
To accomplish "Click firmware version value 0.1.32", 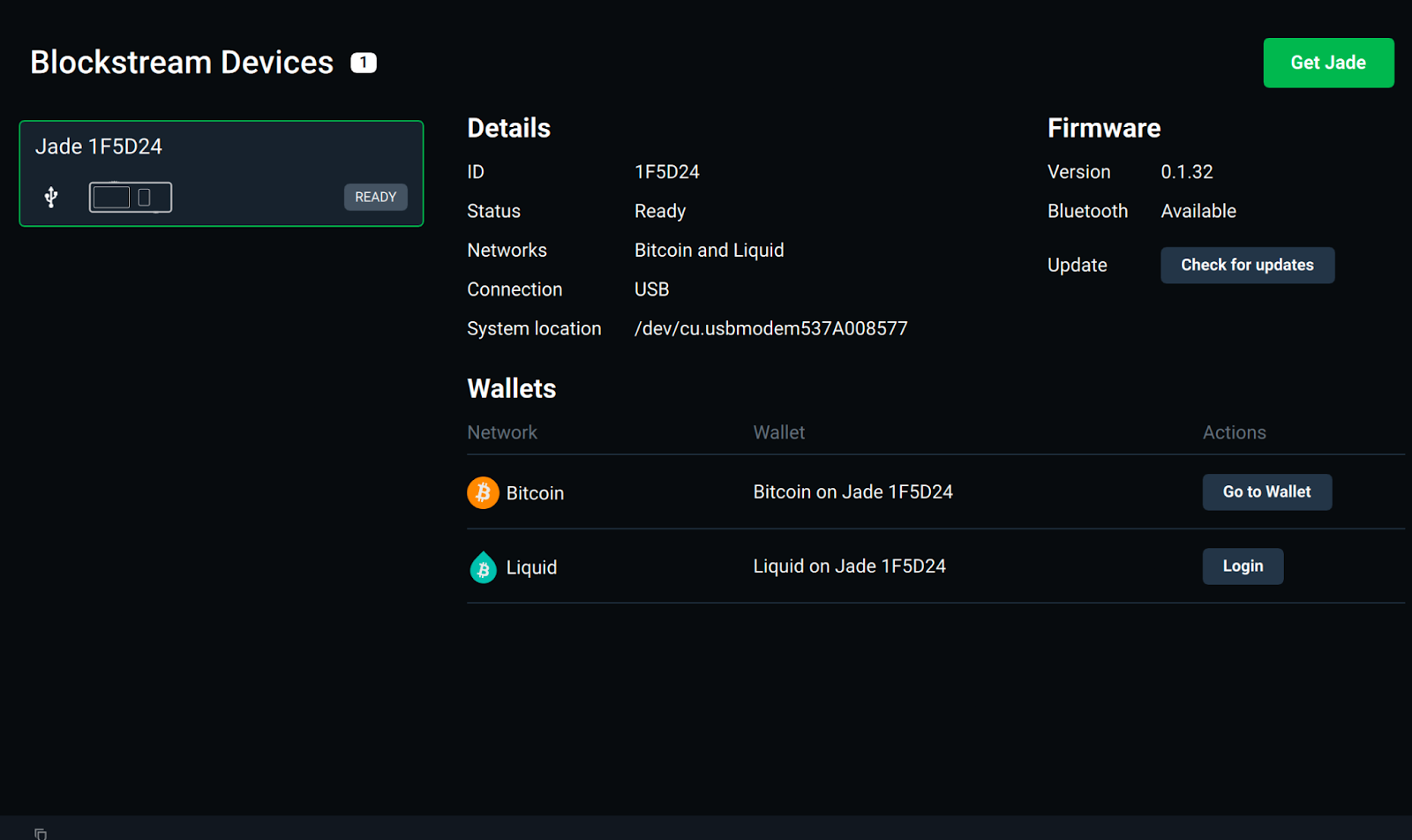I will [x=1186, y=172].
